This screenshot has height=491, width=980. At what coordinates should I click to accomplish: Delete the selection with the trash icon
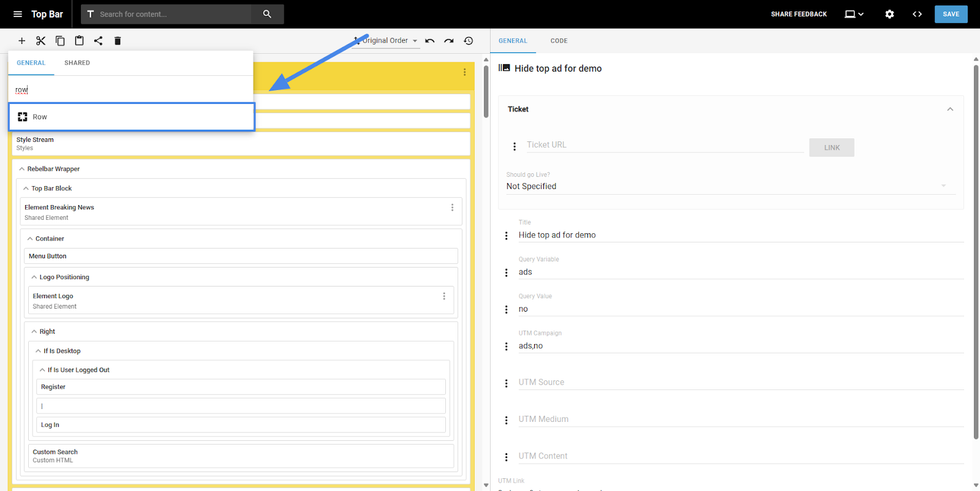point(117,41)
